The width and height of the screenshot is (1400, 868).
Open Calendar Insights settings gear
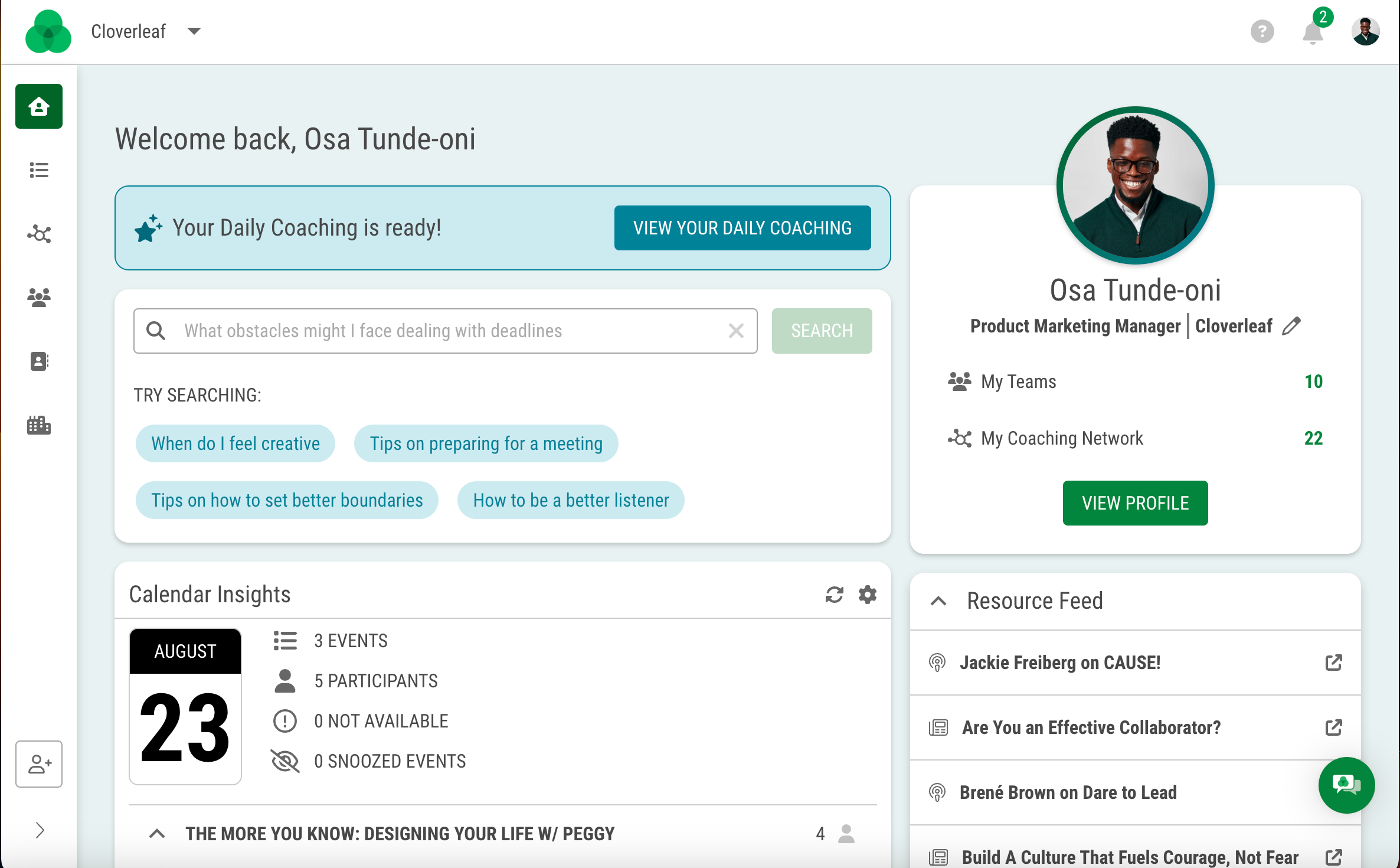point(867,595)
